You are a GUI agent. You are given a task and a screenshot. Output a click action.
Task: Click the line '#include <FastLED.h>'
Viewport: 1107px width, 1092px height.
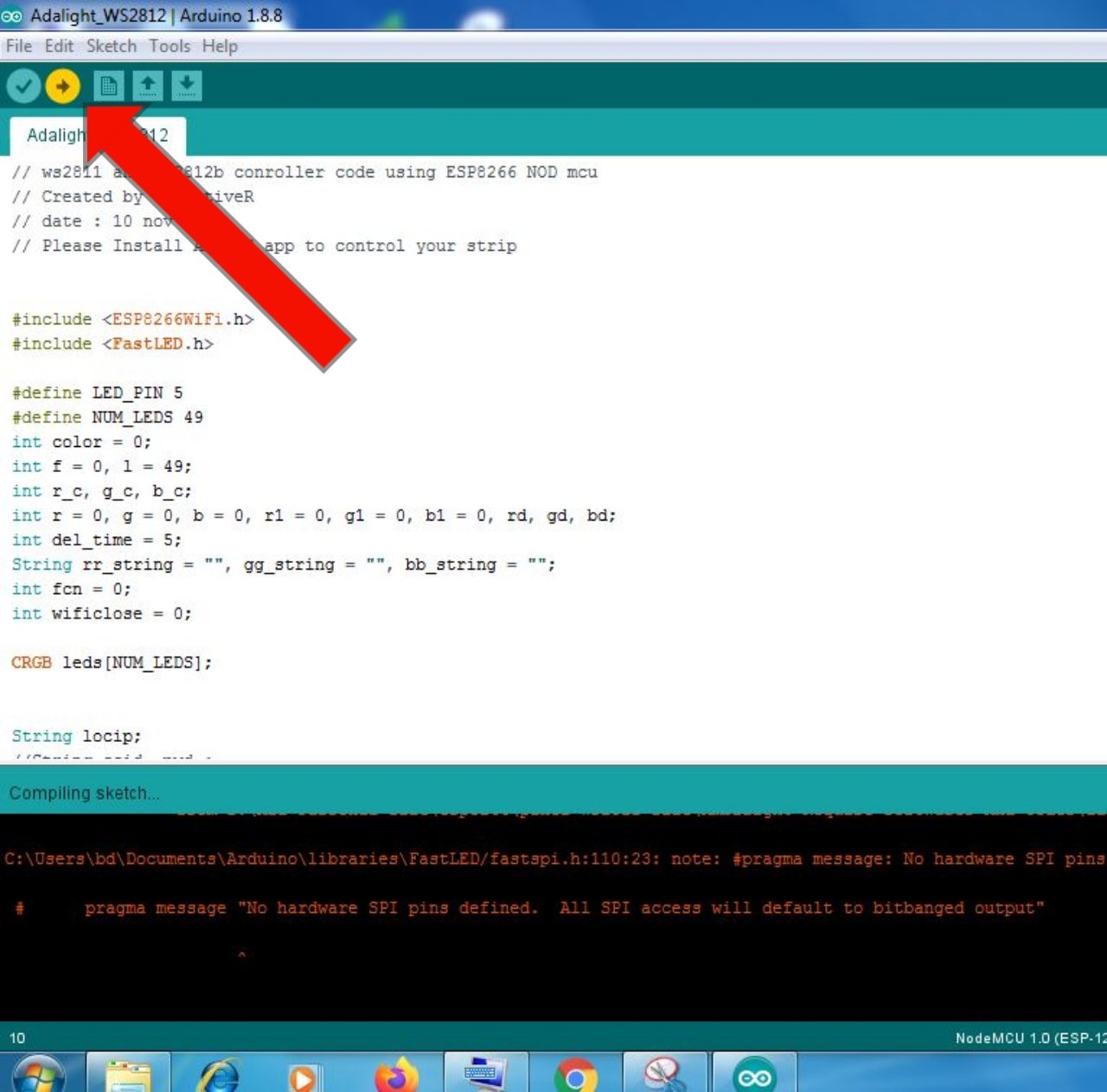[112, 343]
